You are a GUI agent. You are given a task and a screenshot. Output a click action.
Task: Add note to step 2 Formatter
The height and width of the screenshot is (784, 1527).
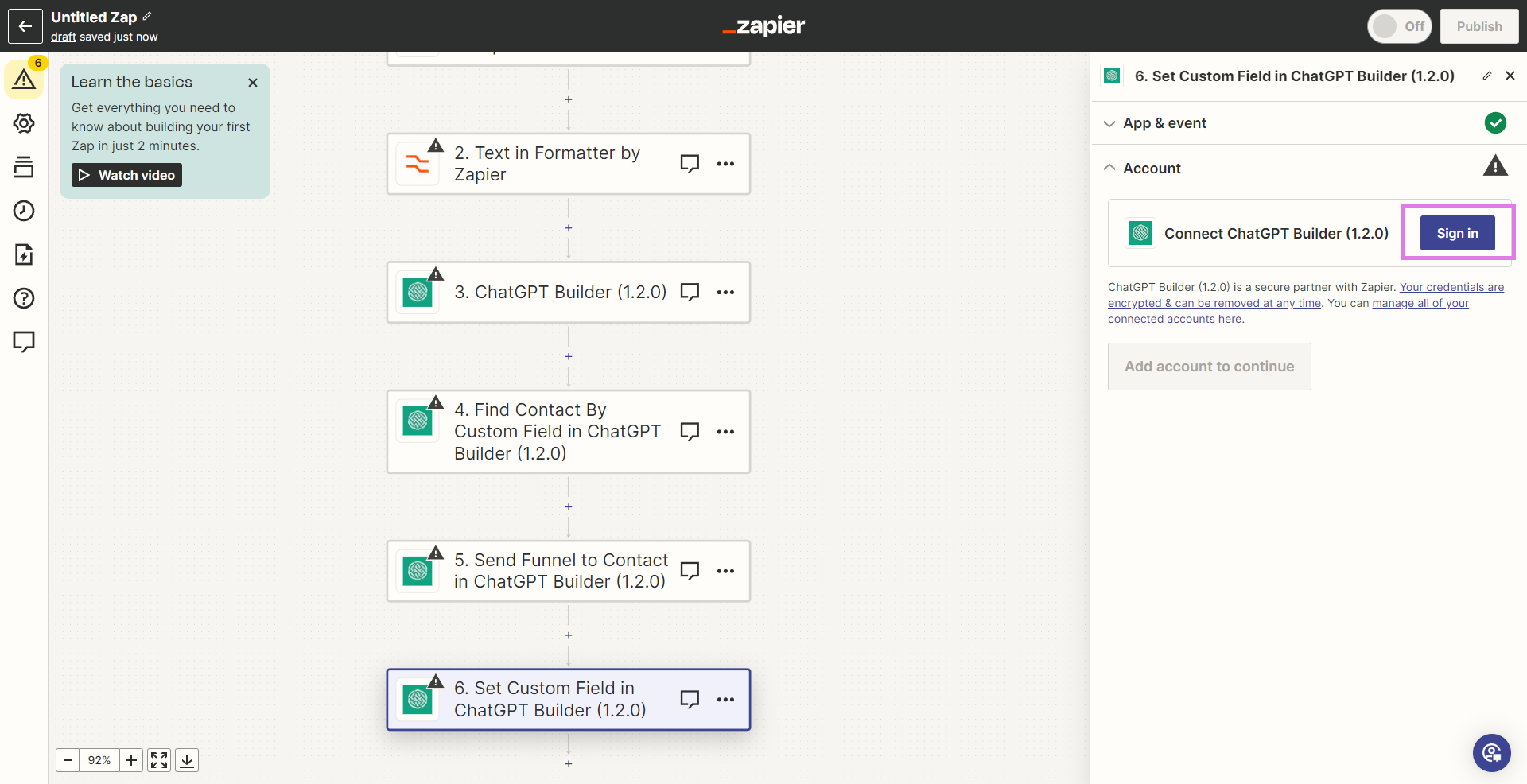click(x=690, y=164)
